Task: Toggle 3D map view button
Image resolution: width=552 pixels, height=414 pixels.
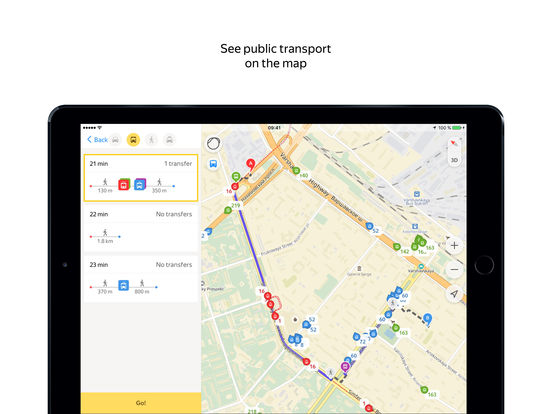Action: click(x=454, y=160)
